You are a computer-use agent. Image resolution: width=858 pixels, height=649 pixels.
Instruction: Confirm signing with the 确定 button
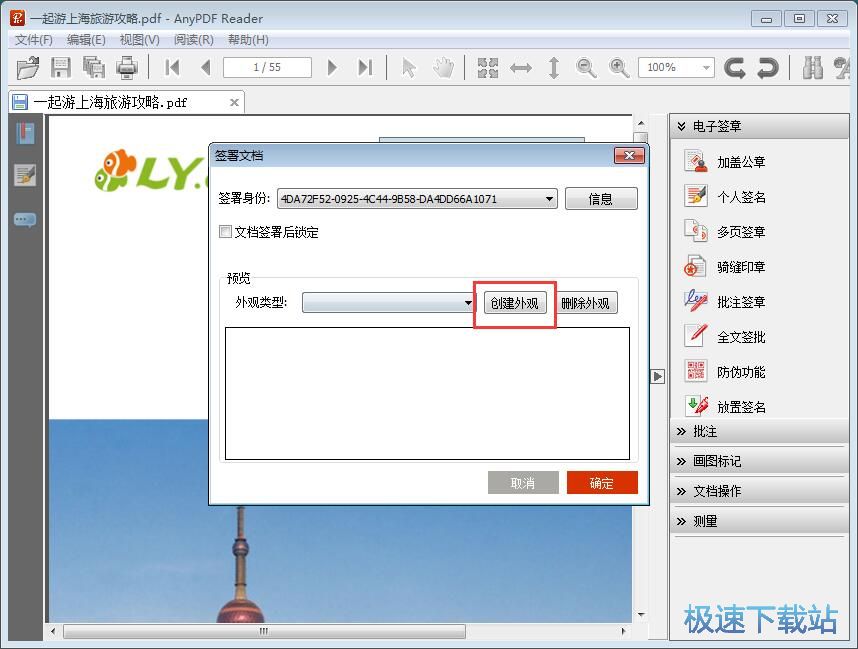602,482
